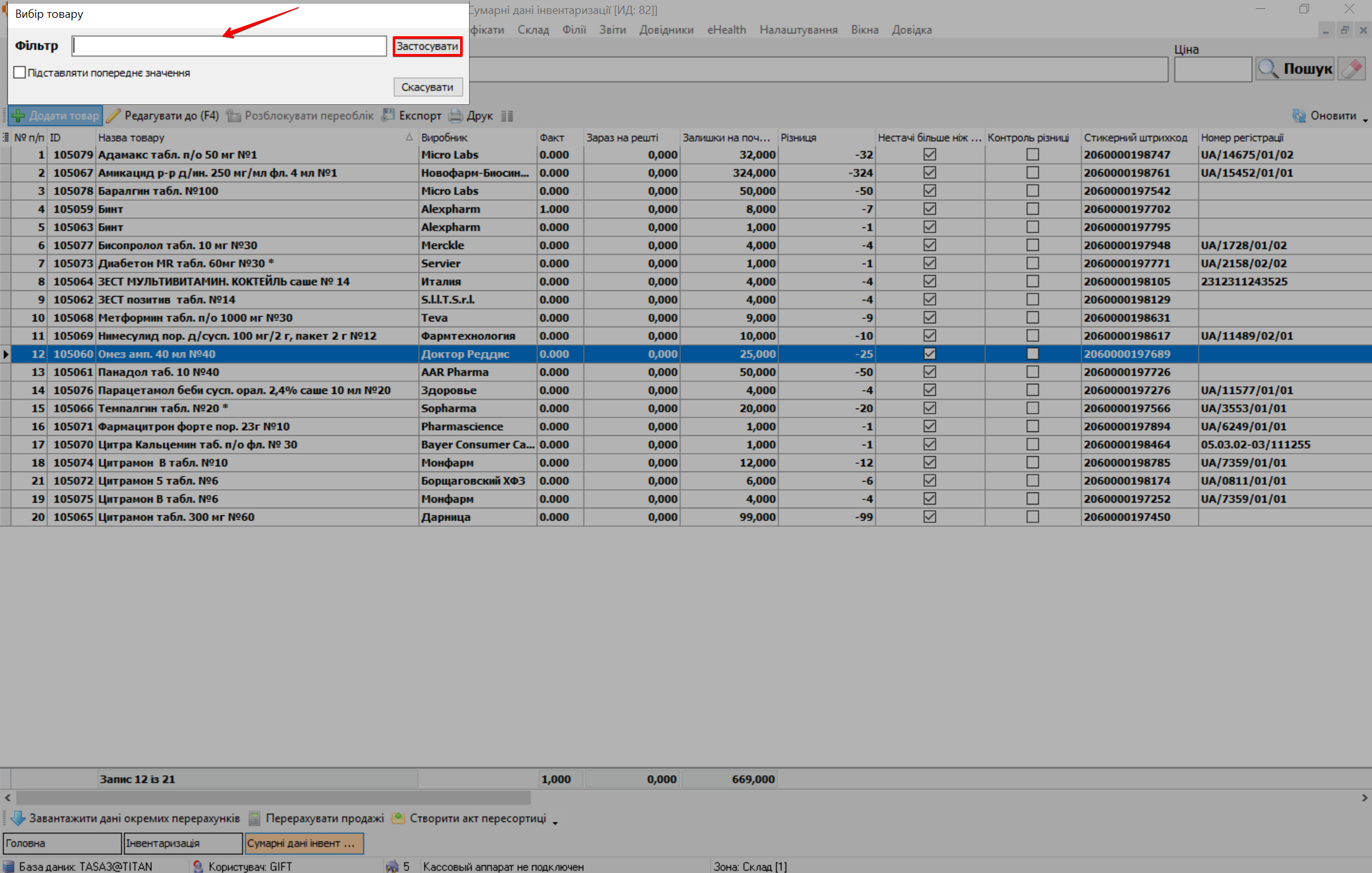The width and height of the screenshot is (1372, 873).
Task: Click calculator icon Перерахувати продажі
Action: pyautogui.click(x=255, y=818)
